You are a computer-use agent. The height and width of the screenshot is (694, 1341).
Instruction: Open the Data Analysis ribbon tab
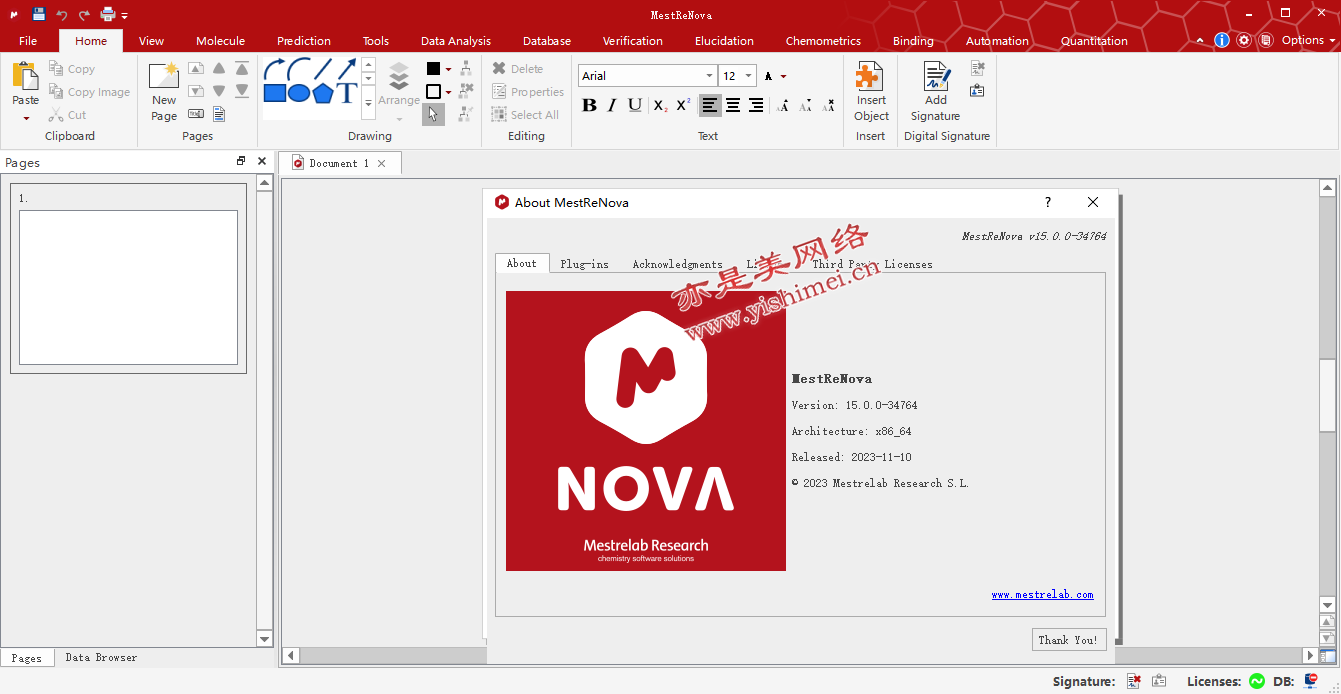coord(456,41)
